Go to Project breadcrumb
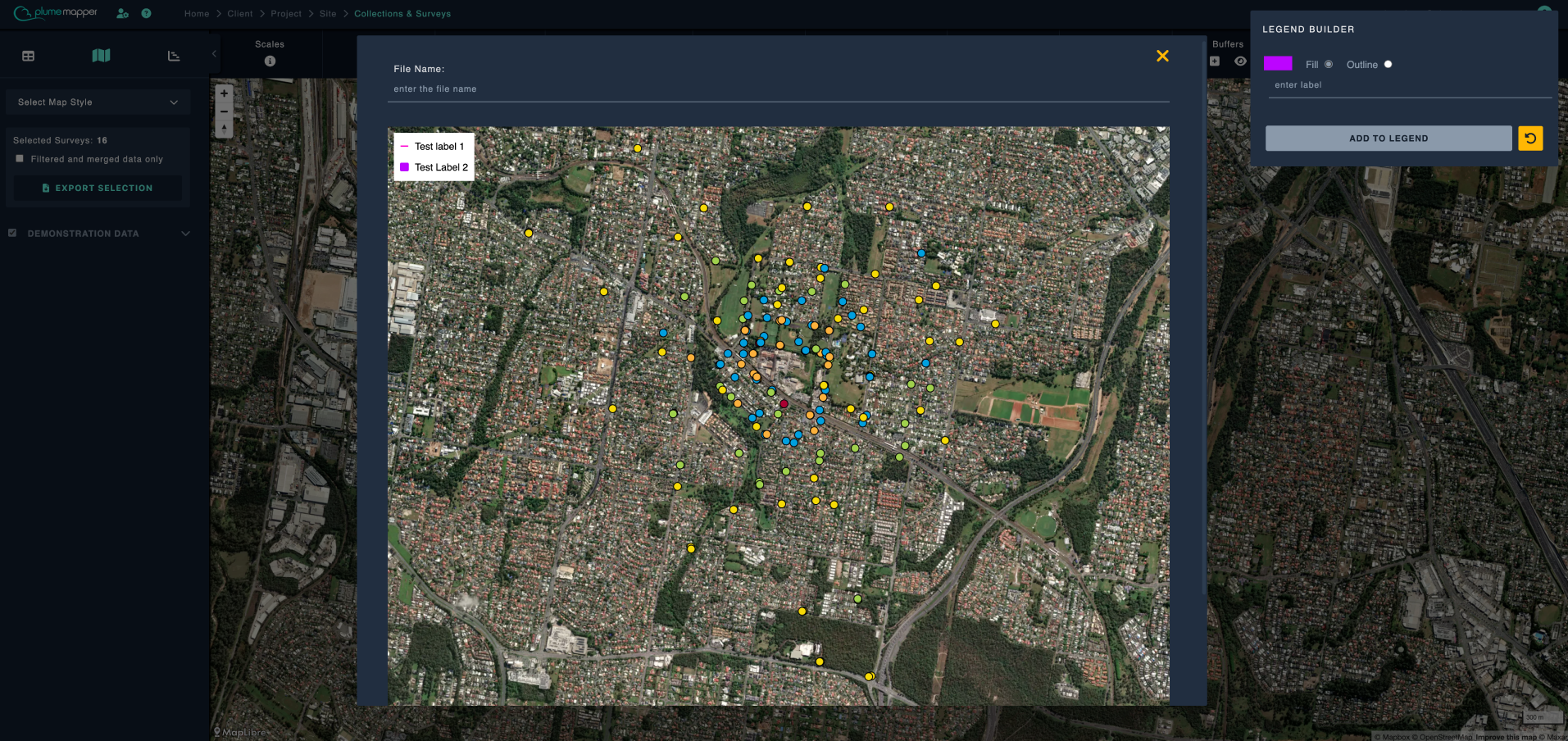 286,14
